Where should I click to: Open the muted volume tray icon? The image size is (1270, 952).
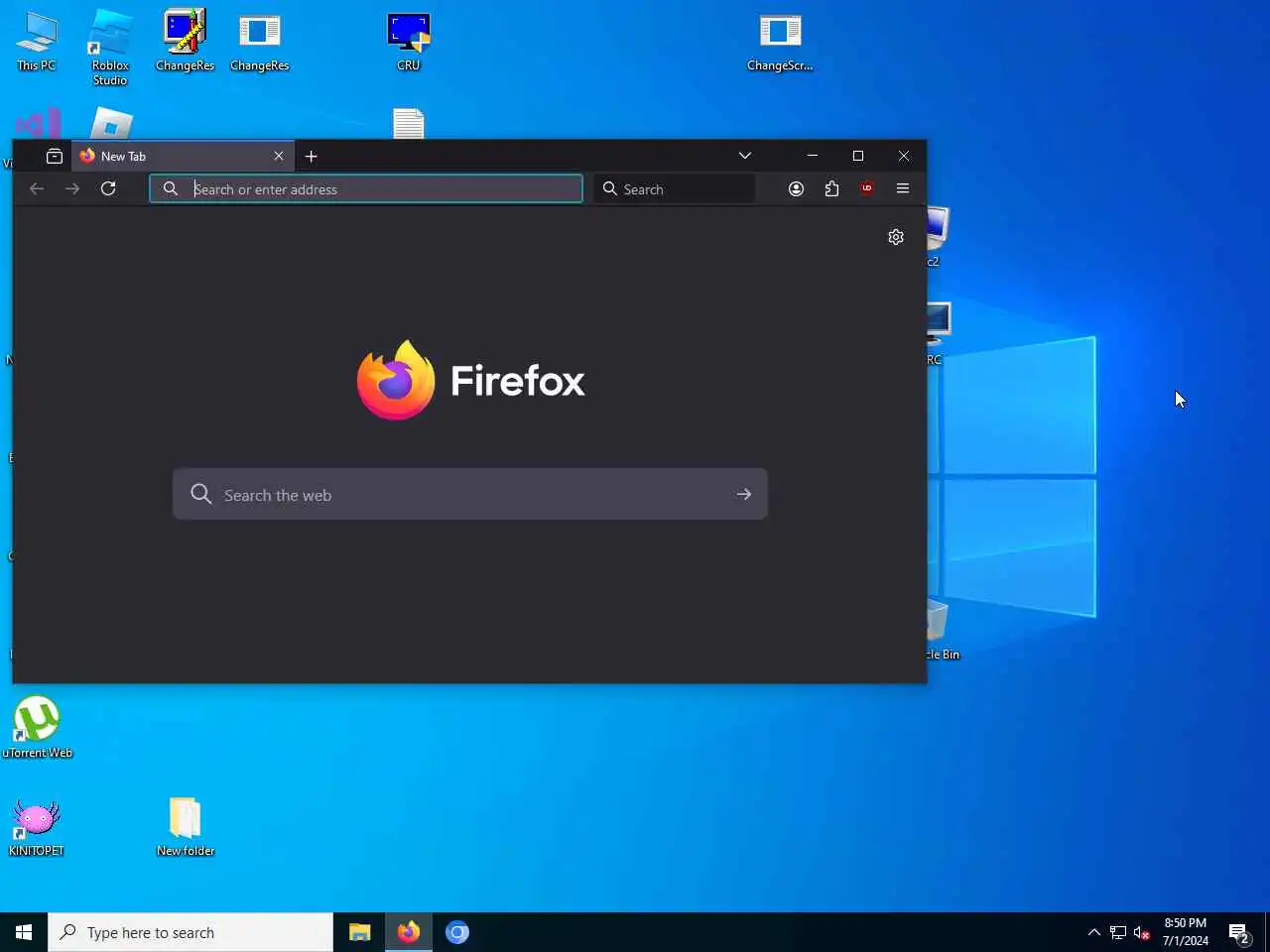tap(1142, 932)
